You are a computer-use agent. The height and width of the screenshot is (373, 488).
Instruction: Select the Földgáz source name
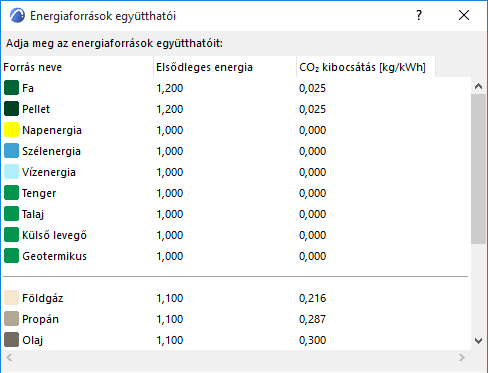tap(43, 298)
